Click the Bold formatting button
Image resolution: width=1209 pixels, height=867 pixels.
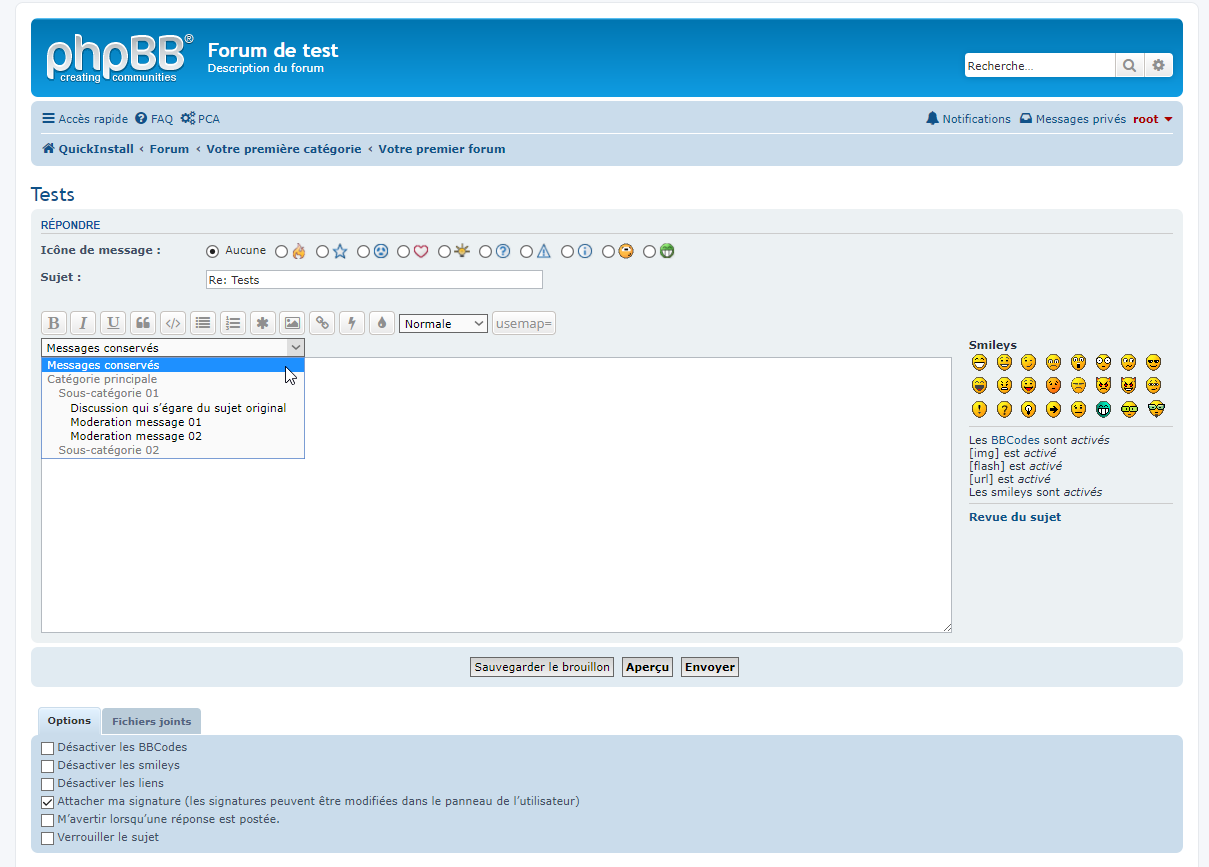coord(54,323)
